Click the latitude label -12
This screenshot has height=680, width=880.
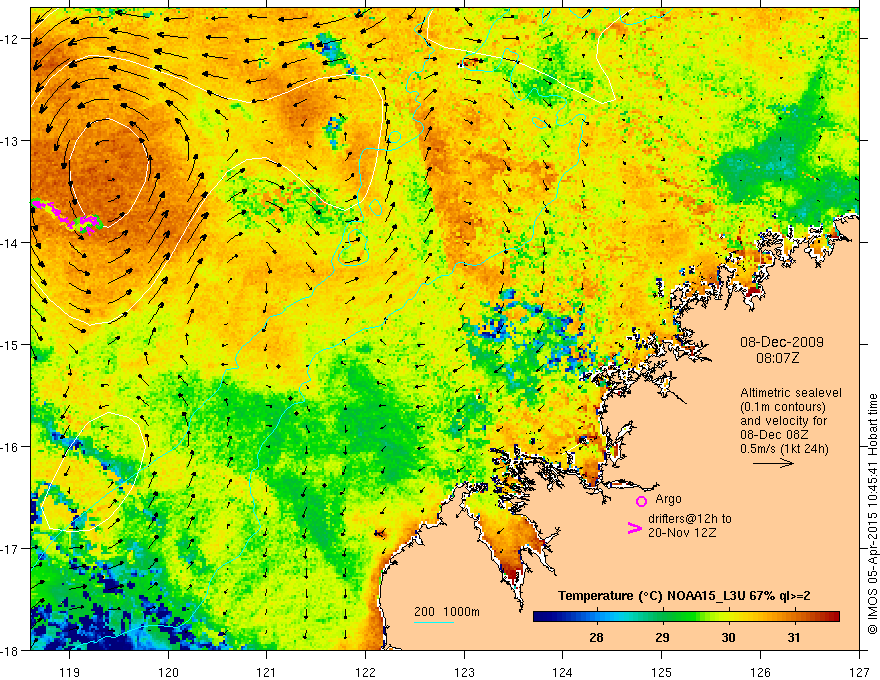pyautogui.click(x=11, y=39)
